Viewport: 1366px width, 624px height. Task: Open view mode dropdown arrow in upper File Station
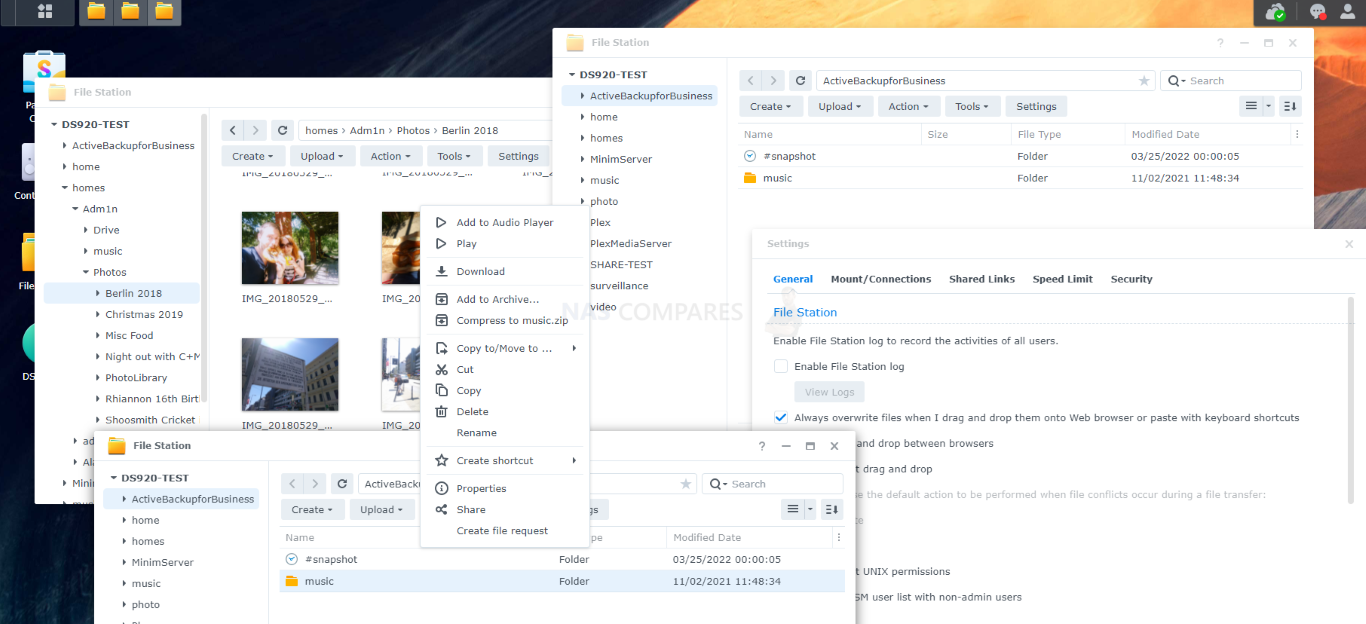pyautogui.click(x=1269, y=106)
